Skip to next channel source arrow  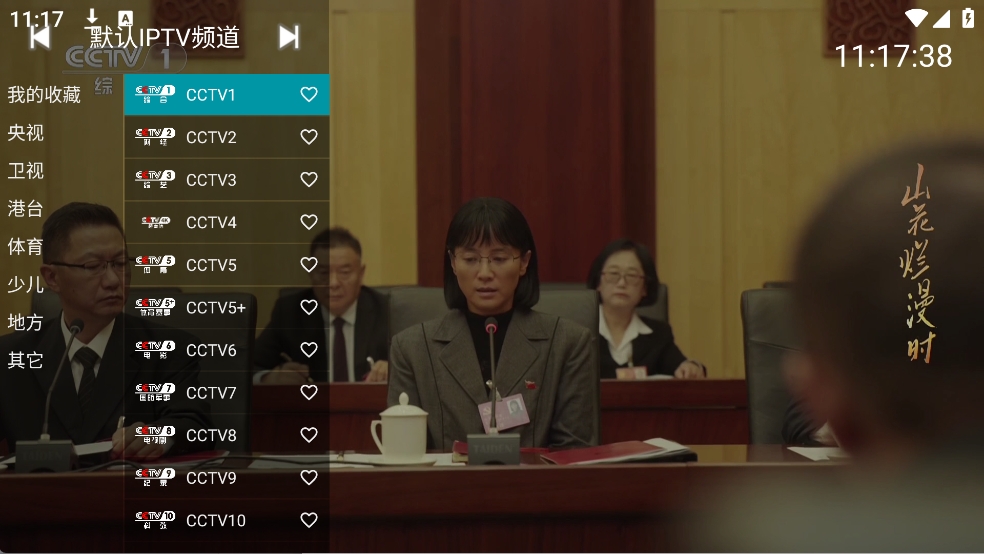(289, 38)
